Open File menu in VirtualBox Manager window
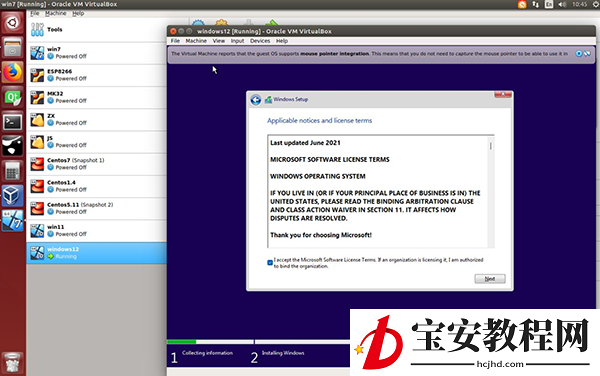This screenshot has width=600, height=376. [35, 13]
